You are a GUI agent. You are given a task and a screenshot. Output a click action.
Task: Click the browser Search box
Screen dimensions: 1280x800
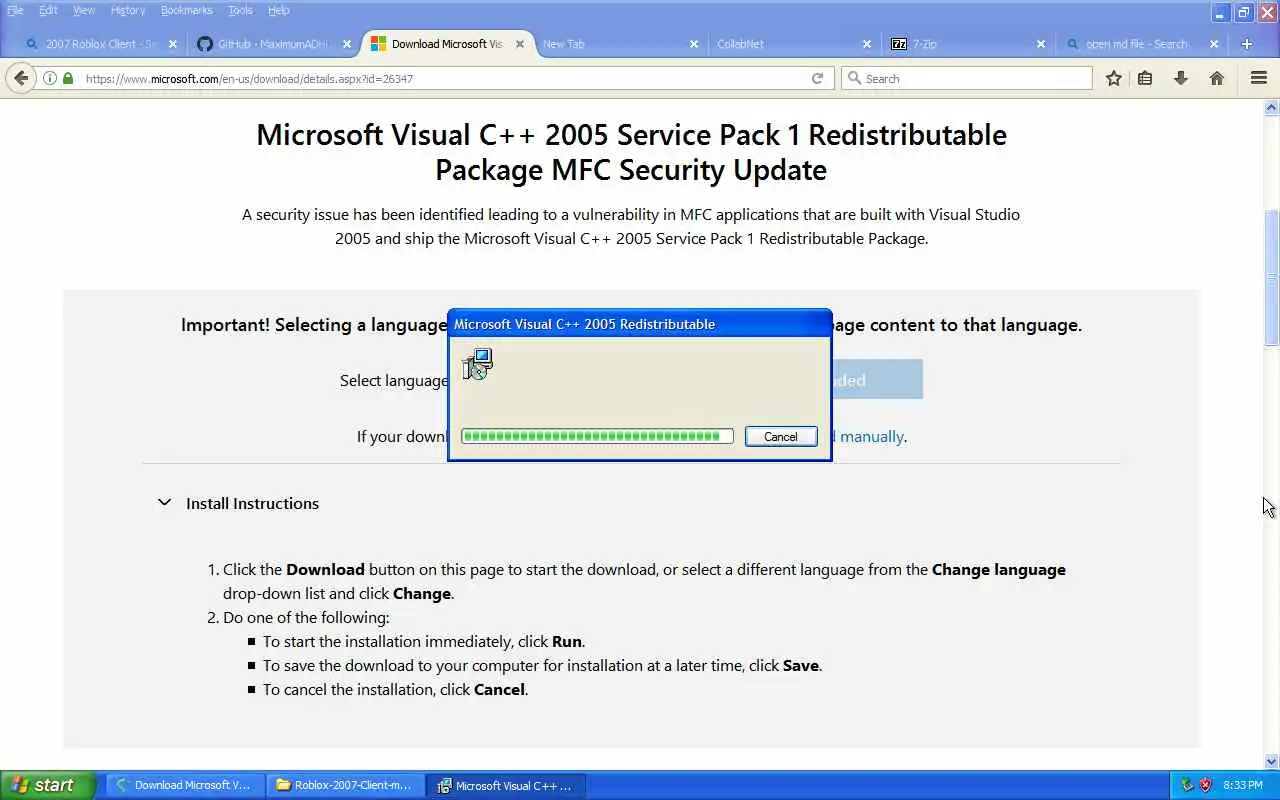967,78
